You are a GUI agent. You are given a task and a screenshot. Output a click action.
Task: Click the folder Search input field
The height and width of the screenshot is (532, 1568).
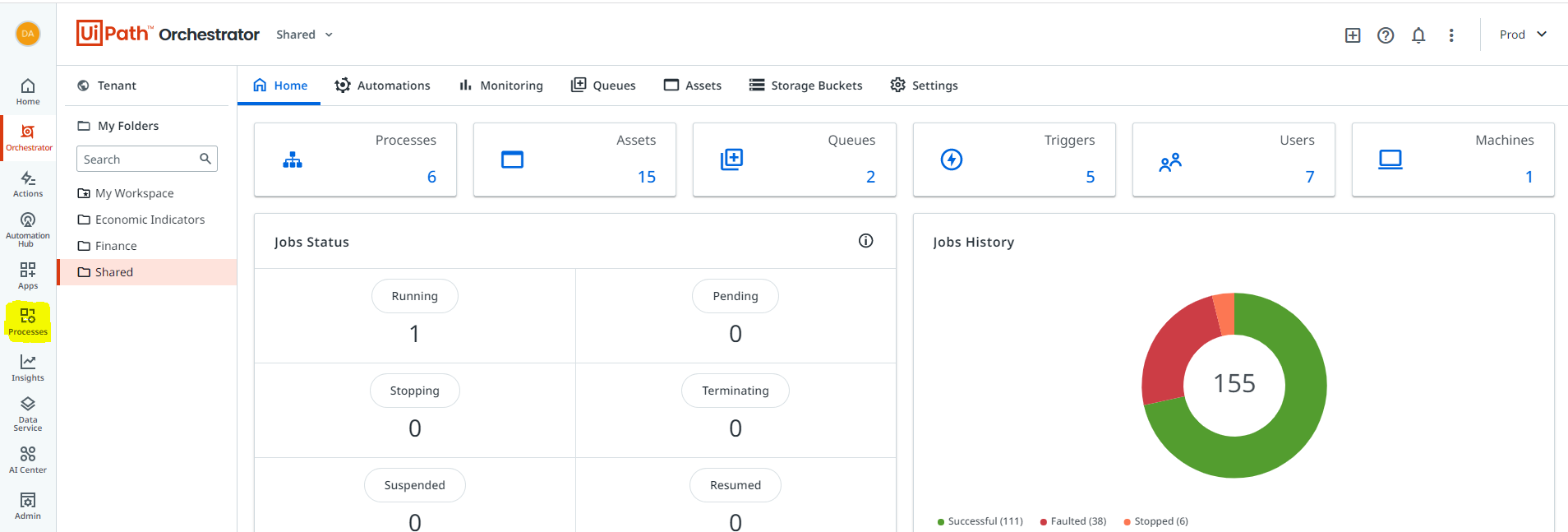tap(147, 159)
